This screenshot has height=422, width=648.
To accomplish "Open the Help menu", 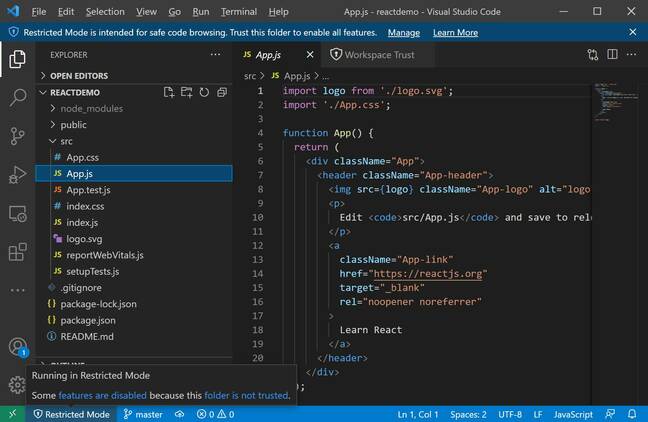I will 278,12.
